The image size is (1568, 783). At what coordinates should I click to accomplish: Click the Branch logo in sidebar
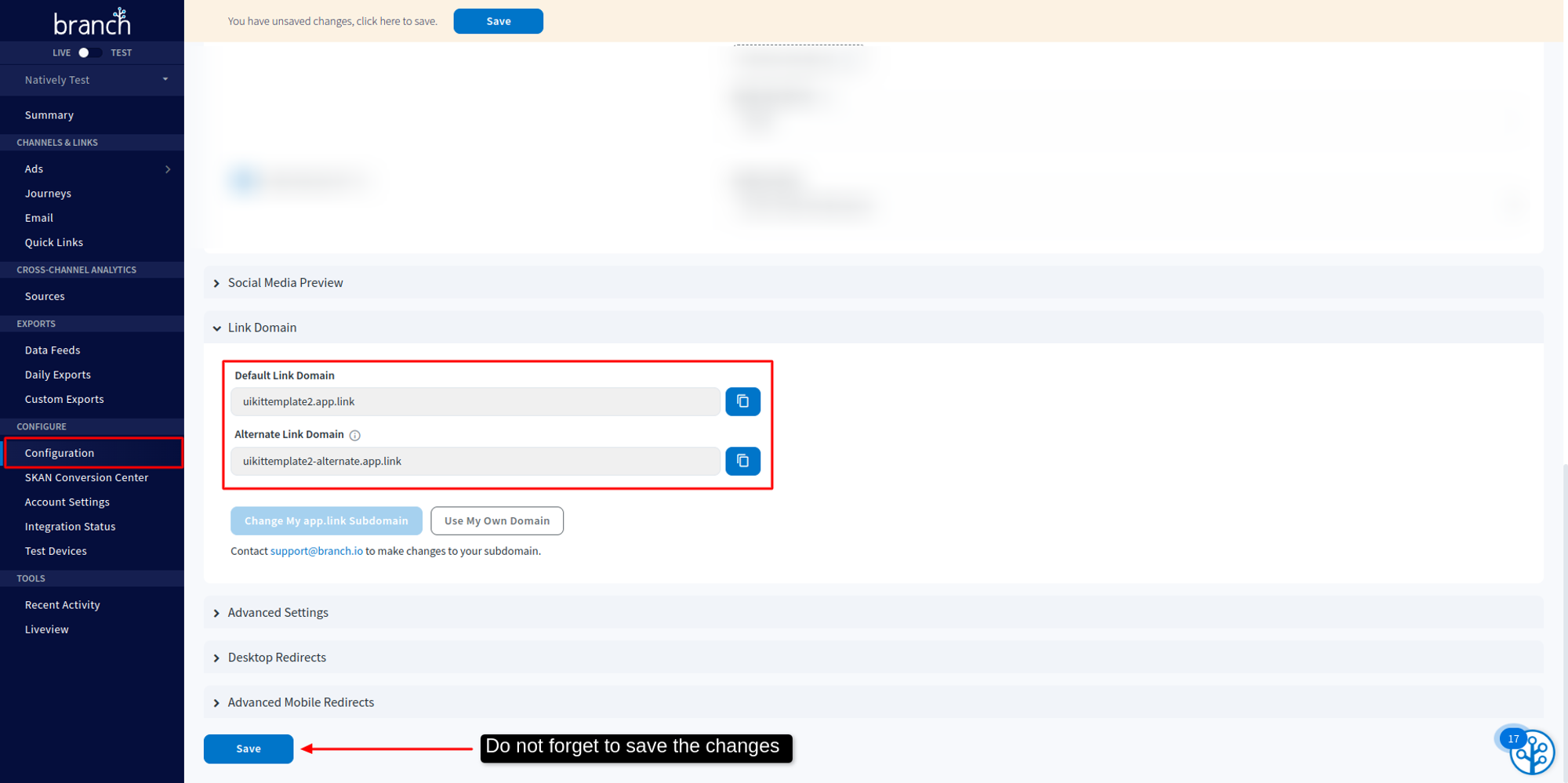click(92, 22)
